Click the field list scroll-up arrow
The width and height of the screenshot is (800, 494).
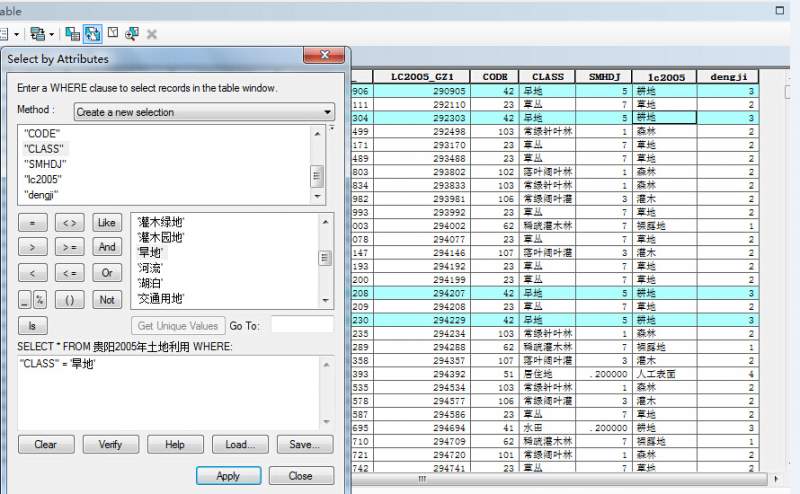(317, 134)
